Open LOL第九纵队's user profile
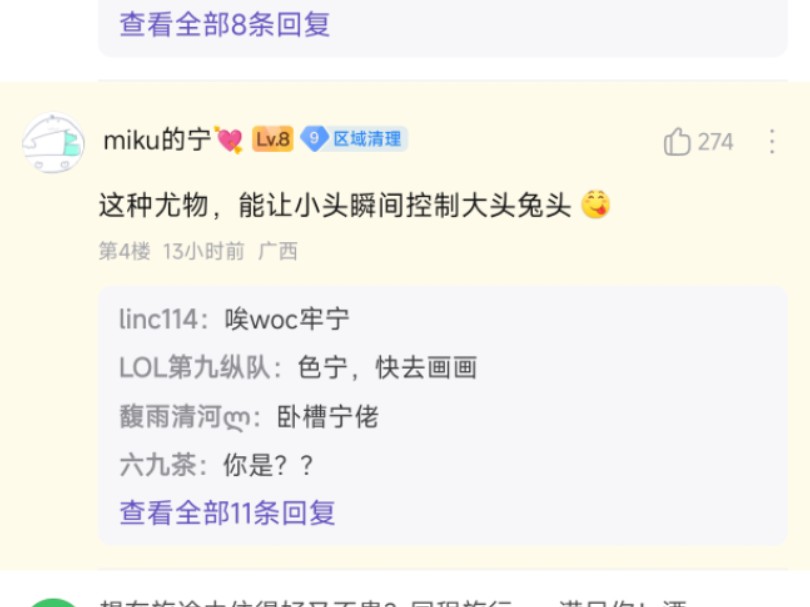The height and width of the screenshot is (607, 810). click(195, 368)
